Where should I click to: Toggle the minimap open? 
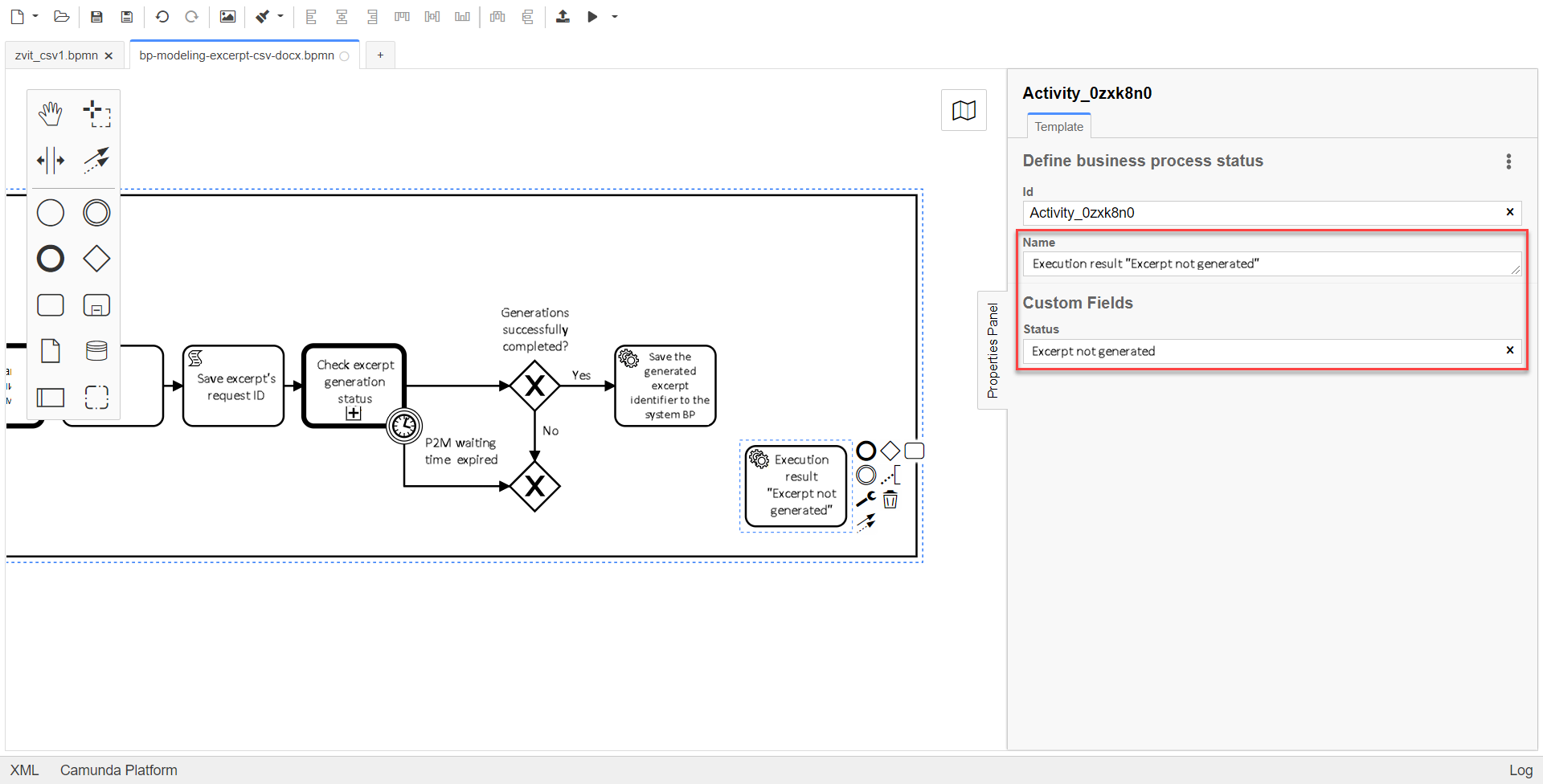pyautogui.click(x=964, y=111)
